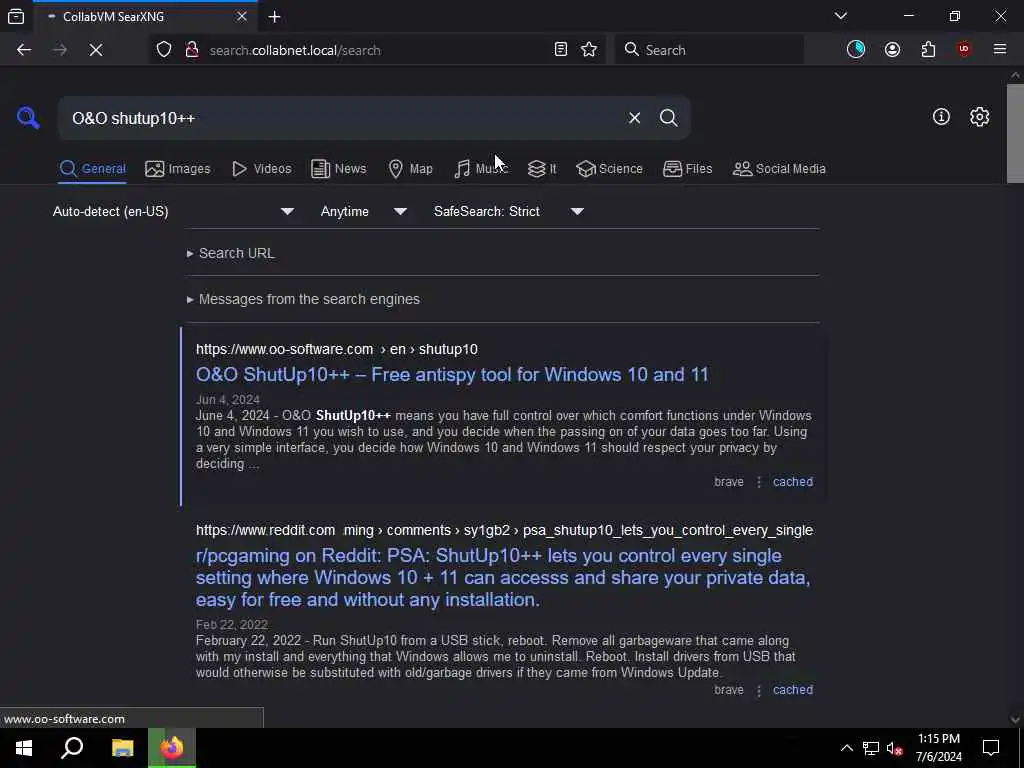
Task: Click the 'Jun 4, 2024' result date
Action: tap(228, 400)
